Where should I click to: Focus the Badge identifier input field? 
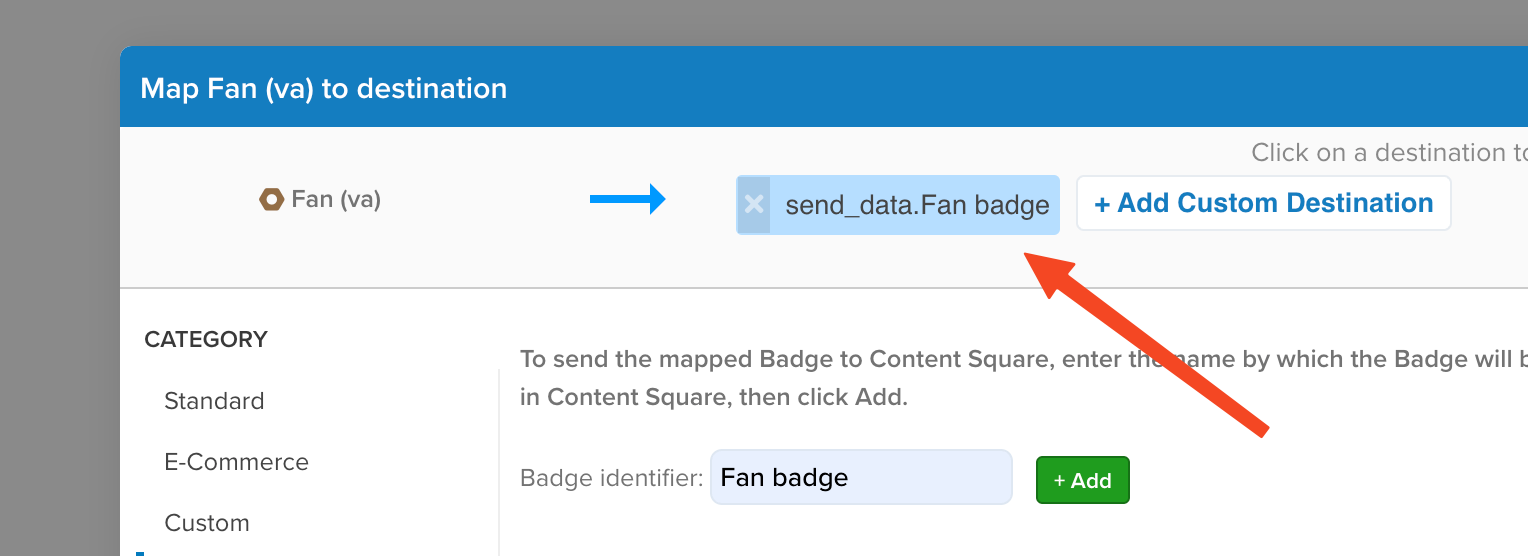(861, 477)
